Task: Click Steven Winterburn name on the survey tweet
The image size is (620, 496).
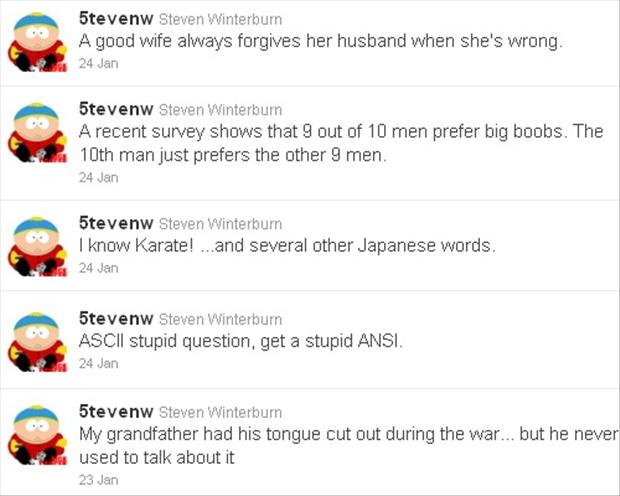Action: pos(221,110)
